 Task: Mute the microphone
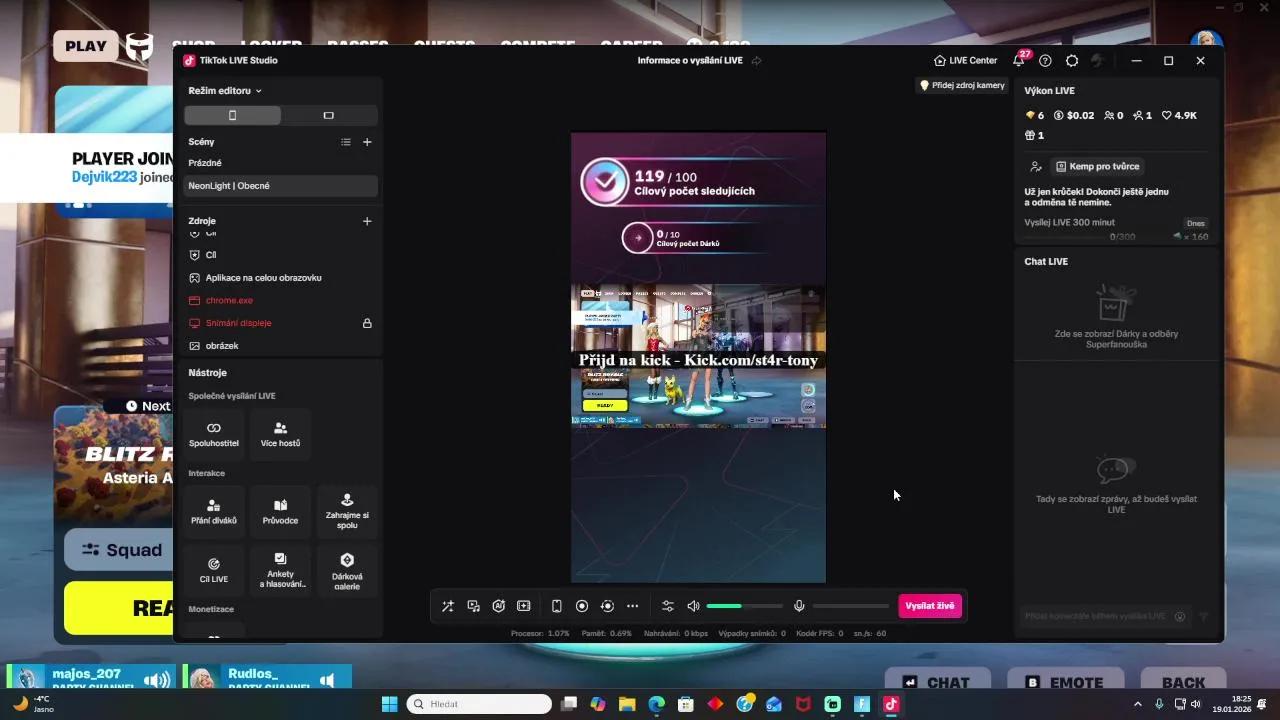tap(799, 606)
